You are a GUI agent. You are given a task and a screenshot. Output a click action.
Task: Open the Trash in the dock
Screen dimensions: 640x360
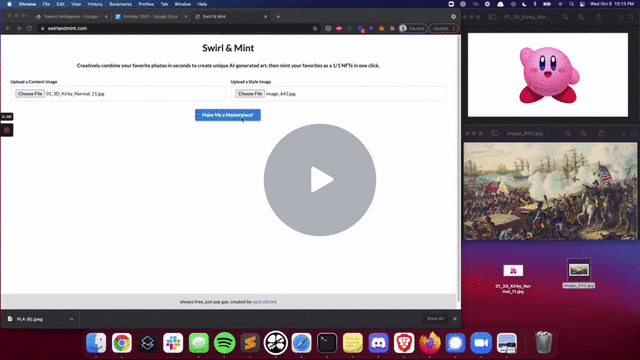544,342
